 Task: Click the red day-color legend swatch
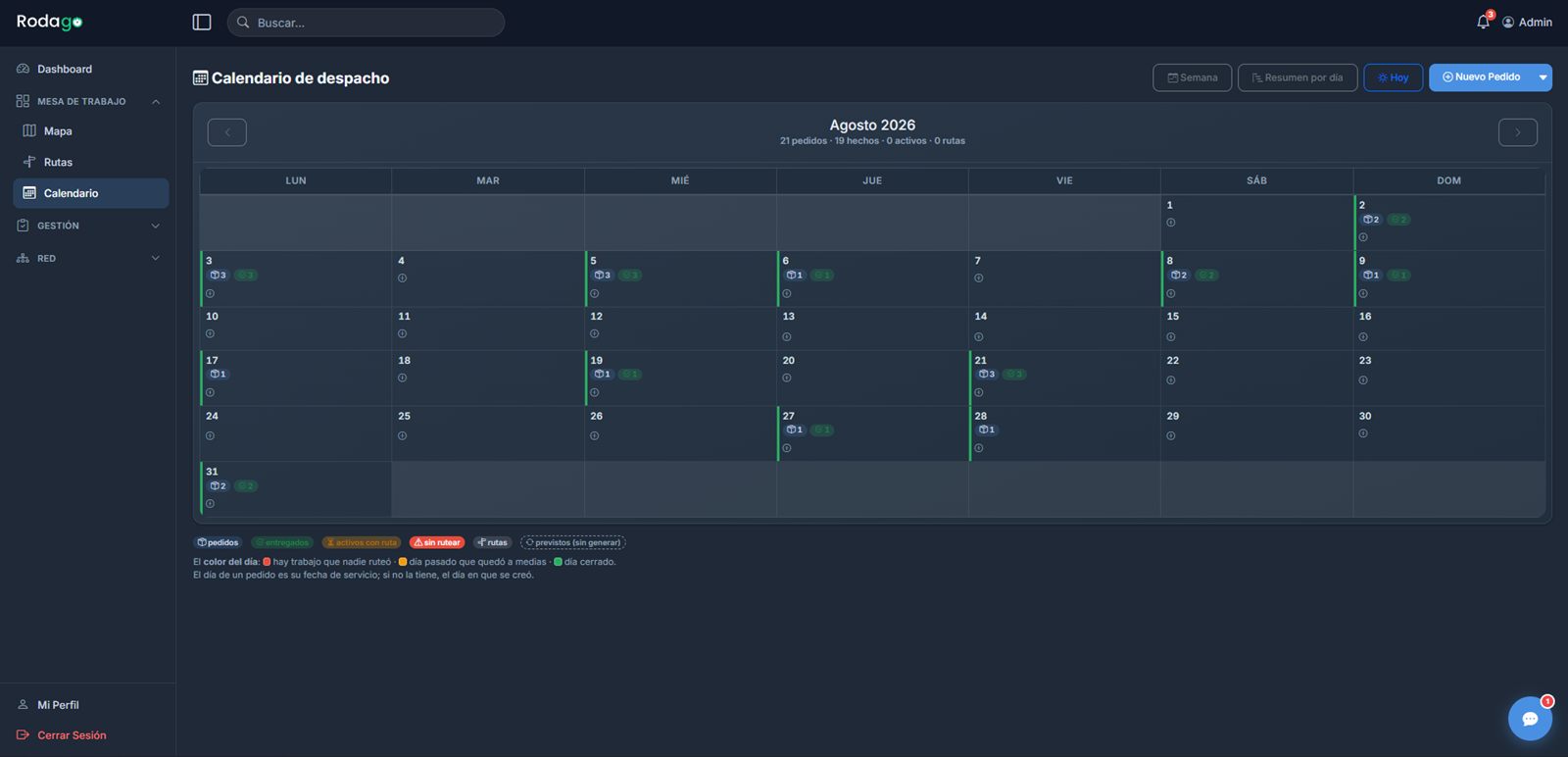coord(267,562)
